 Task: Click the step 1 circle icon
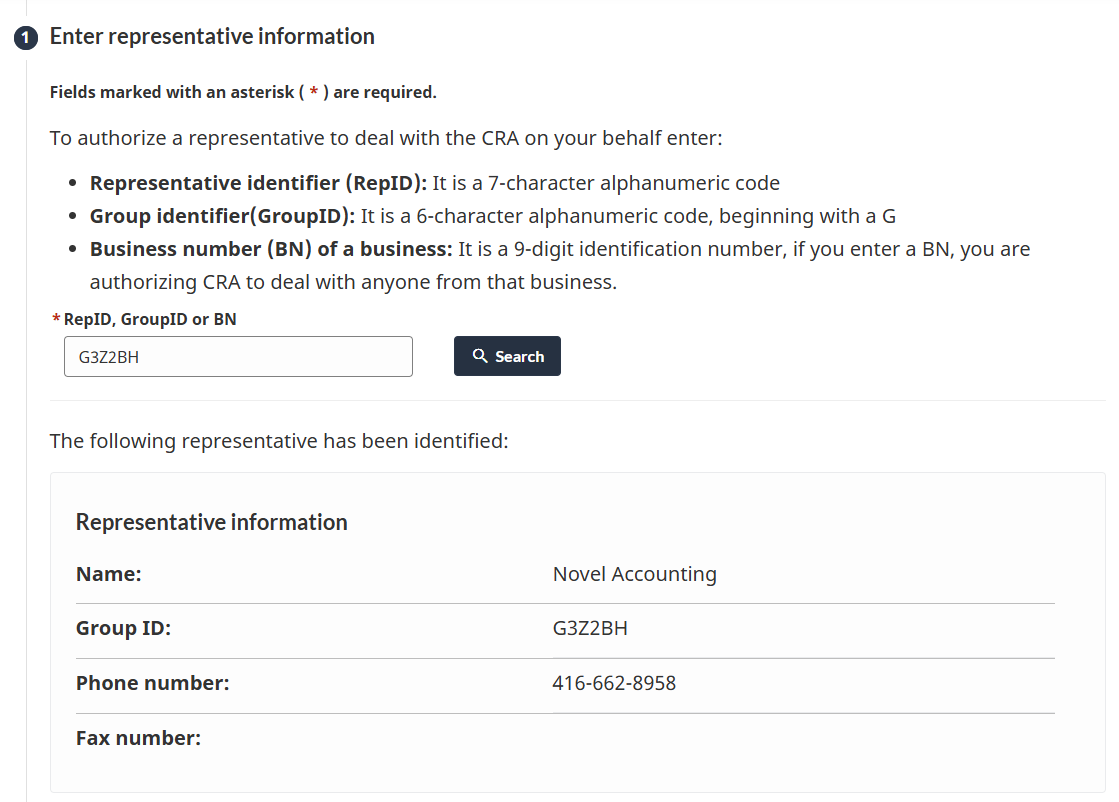point(26,37)
